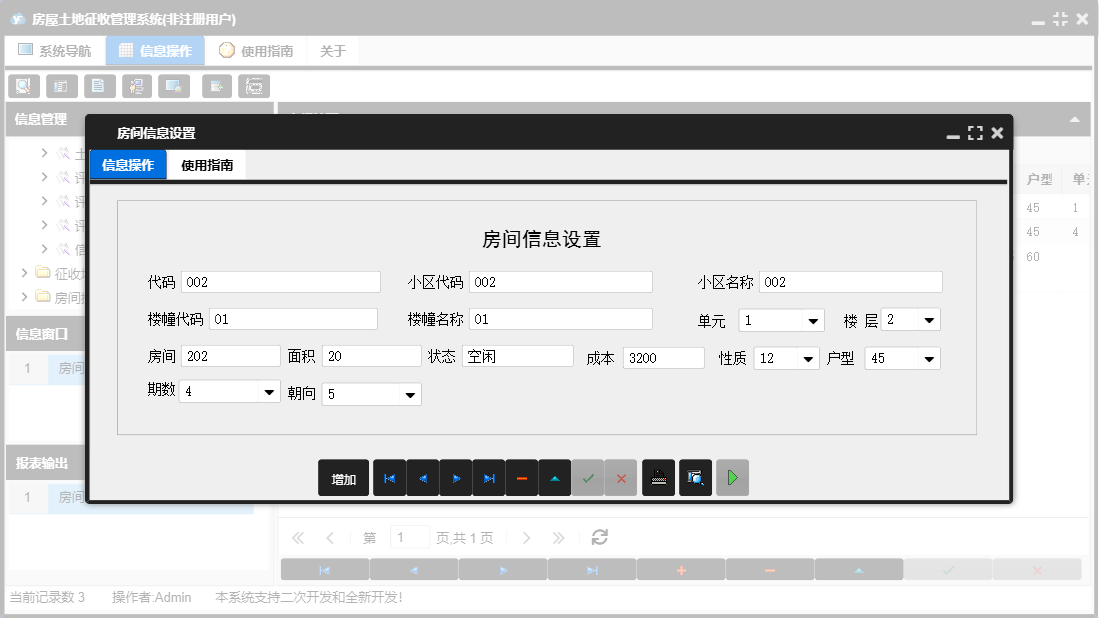The image size is (1099, 618).
Task: Select the first record navigation icon
Action: point(390,478)
